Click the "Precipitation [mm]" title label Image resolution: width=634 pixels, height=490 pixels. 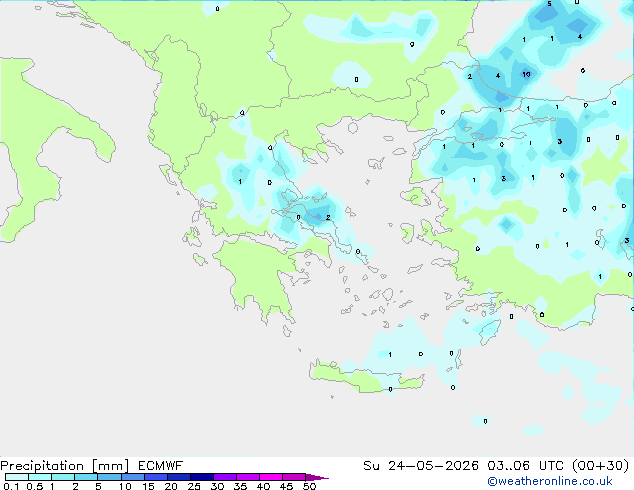point(65,466)
